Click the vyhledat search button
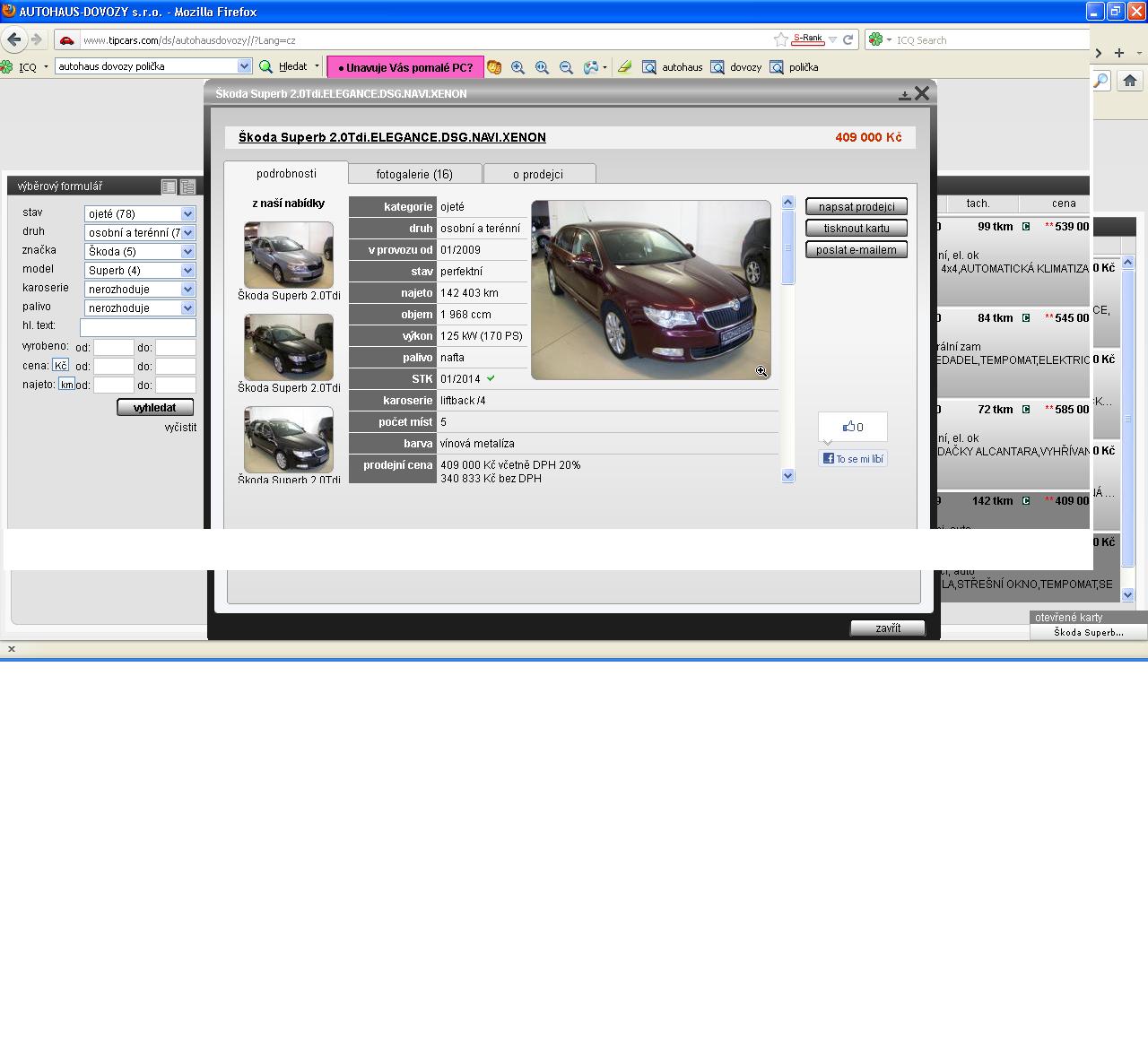This screenshot has height=1048, width=1148. click(155, 408)
